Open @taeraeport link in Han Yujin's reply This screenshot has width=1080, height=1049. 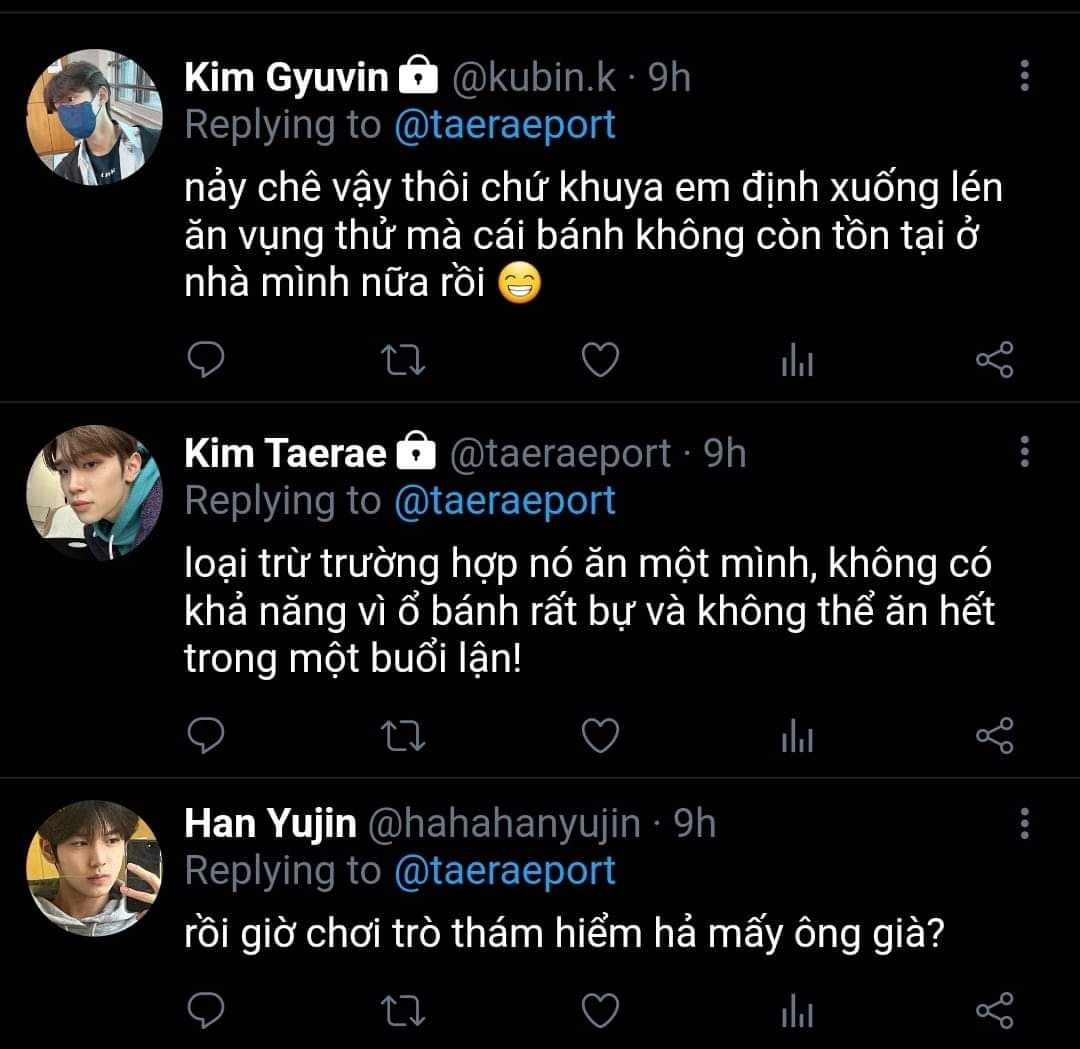[505, 871]
